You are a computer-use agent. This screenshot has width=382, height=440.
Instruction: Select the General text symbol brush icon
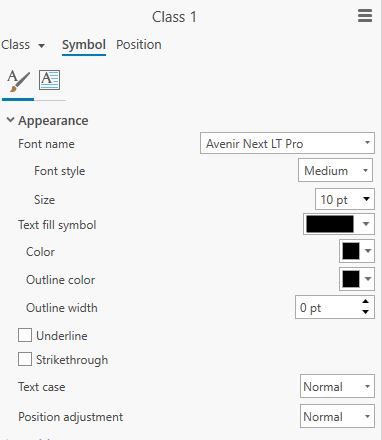pyautogui.click(x=18, y=81)
